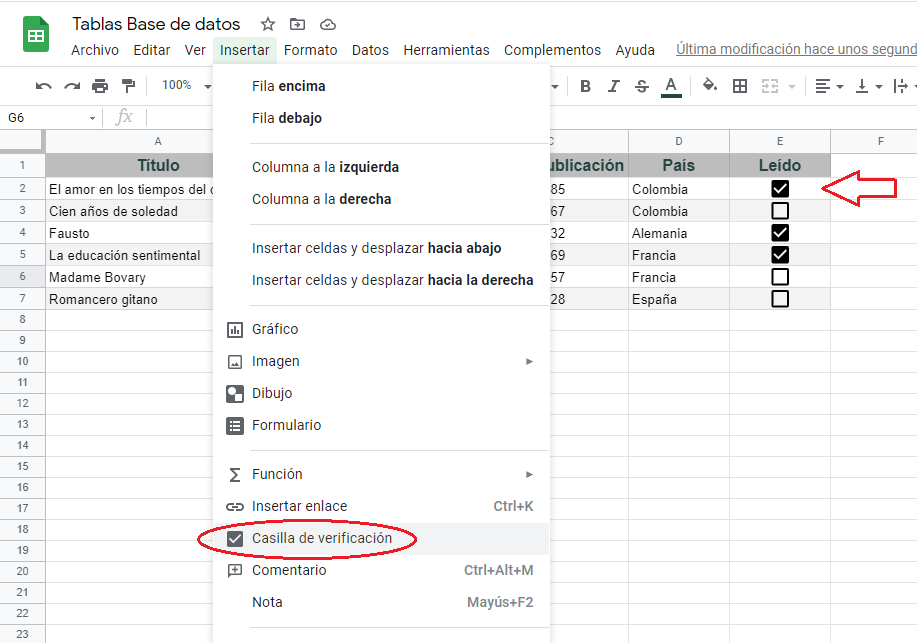Choose Casilla de verificación from menu
This screenshot has height=643, width=917.
tap(321, 539)
